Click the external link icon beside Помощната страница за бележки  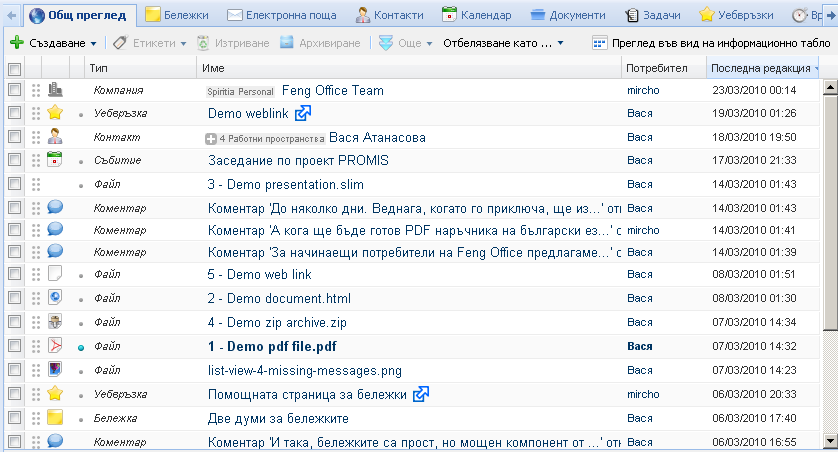point(421,394)
